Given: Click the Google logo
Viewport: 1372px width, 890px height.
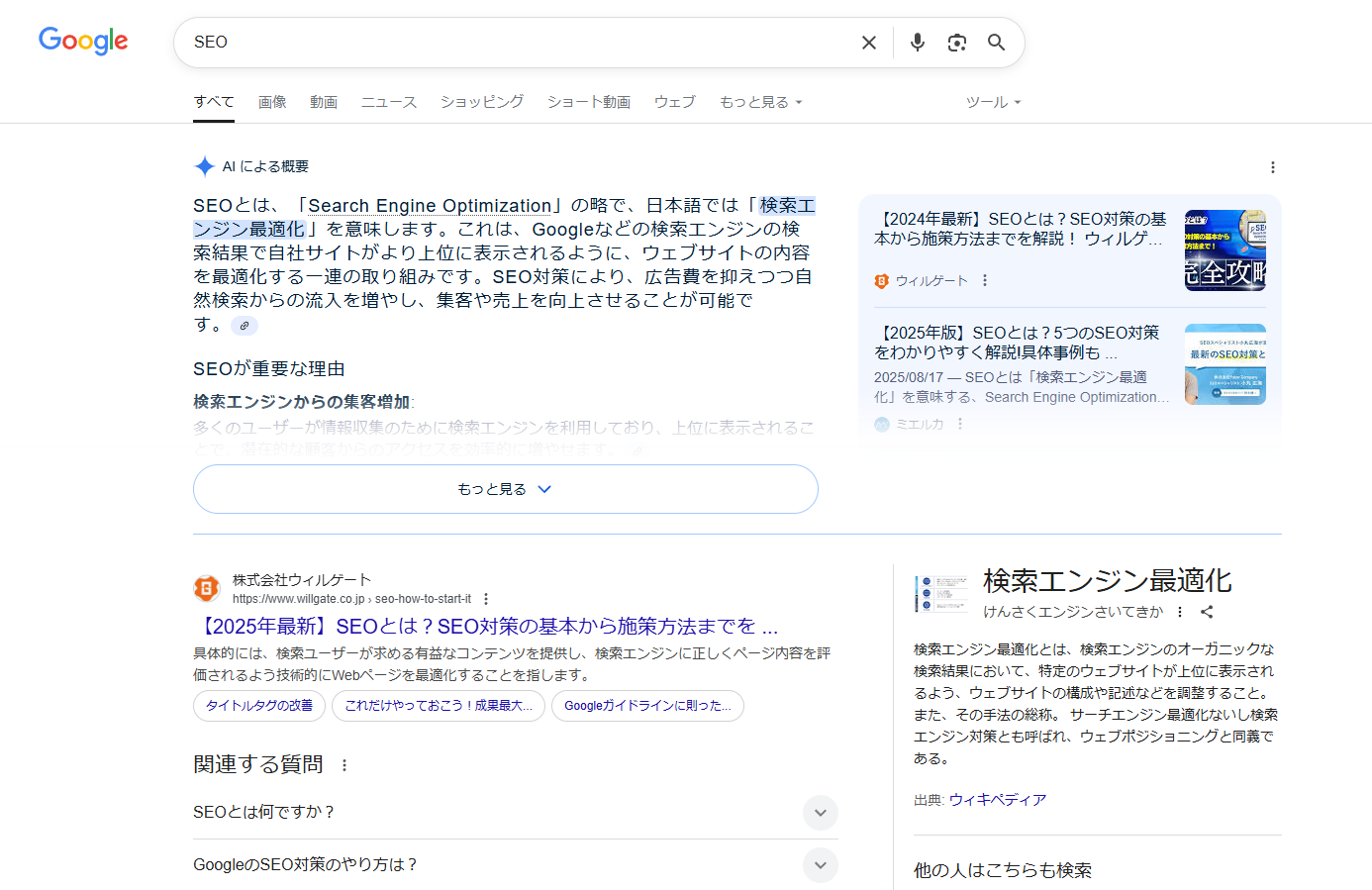Looking at the screenshot, I should 83,41.
